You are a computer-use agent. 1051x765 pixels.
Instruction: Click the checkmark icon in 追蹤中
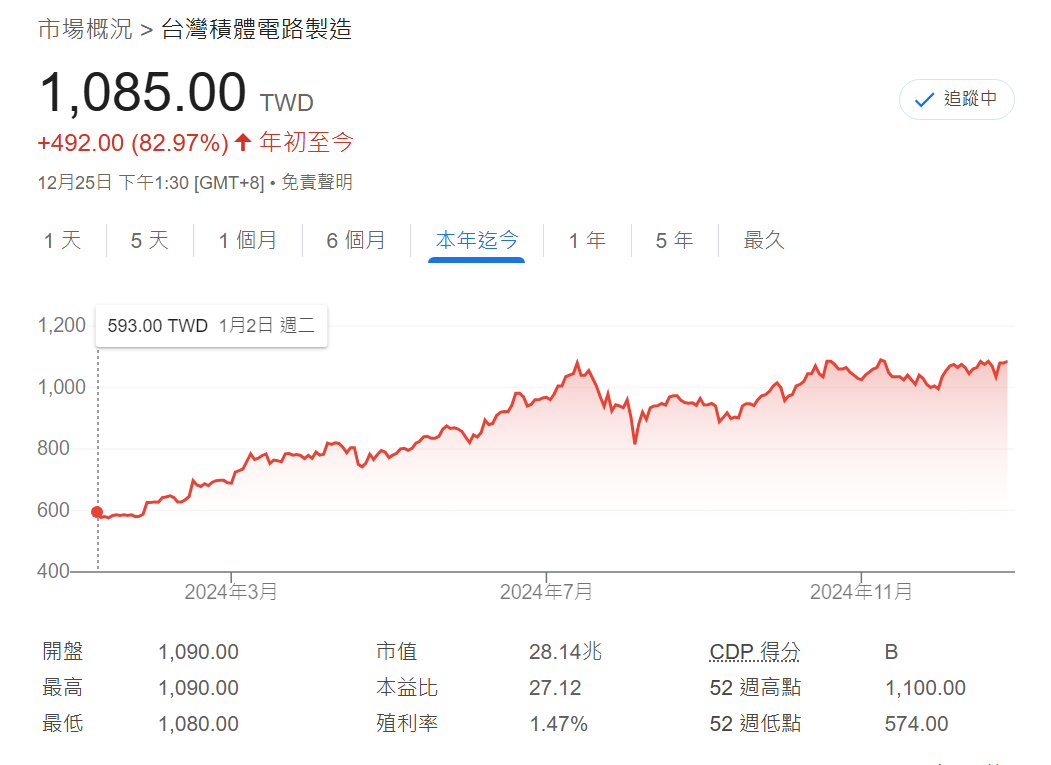click(924, 100)
